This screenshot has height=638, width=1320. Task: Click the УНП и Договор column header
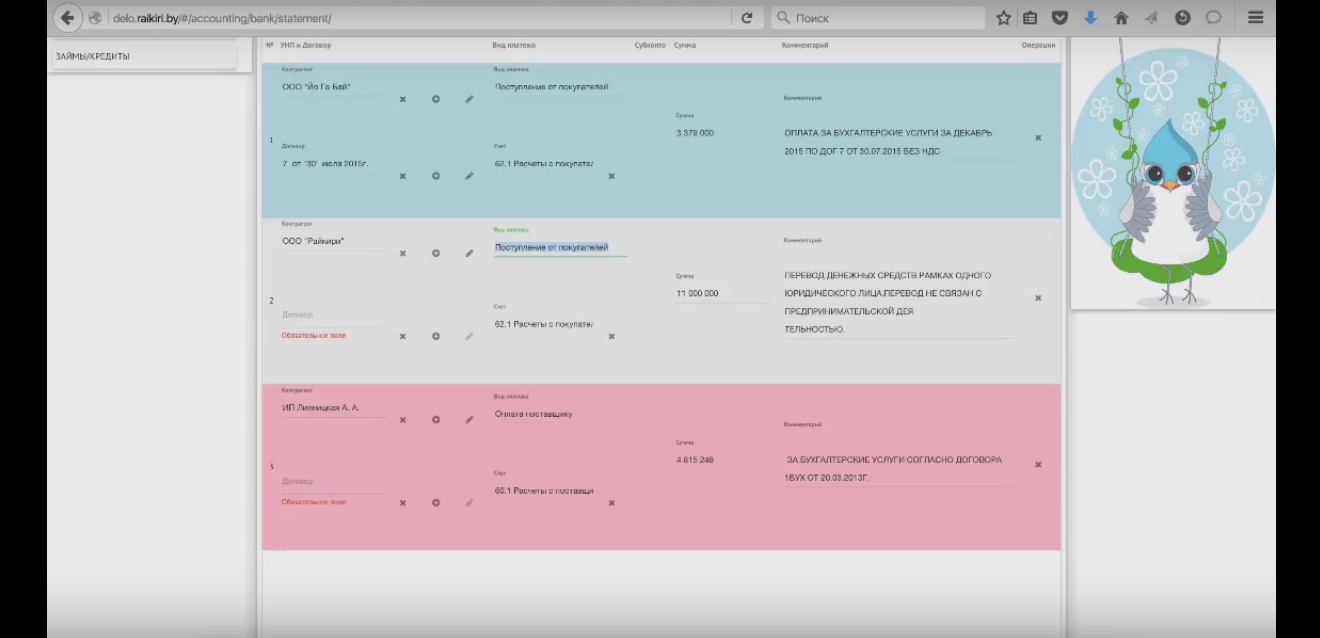[305, 45]
